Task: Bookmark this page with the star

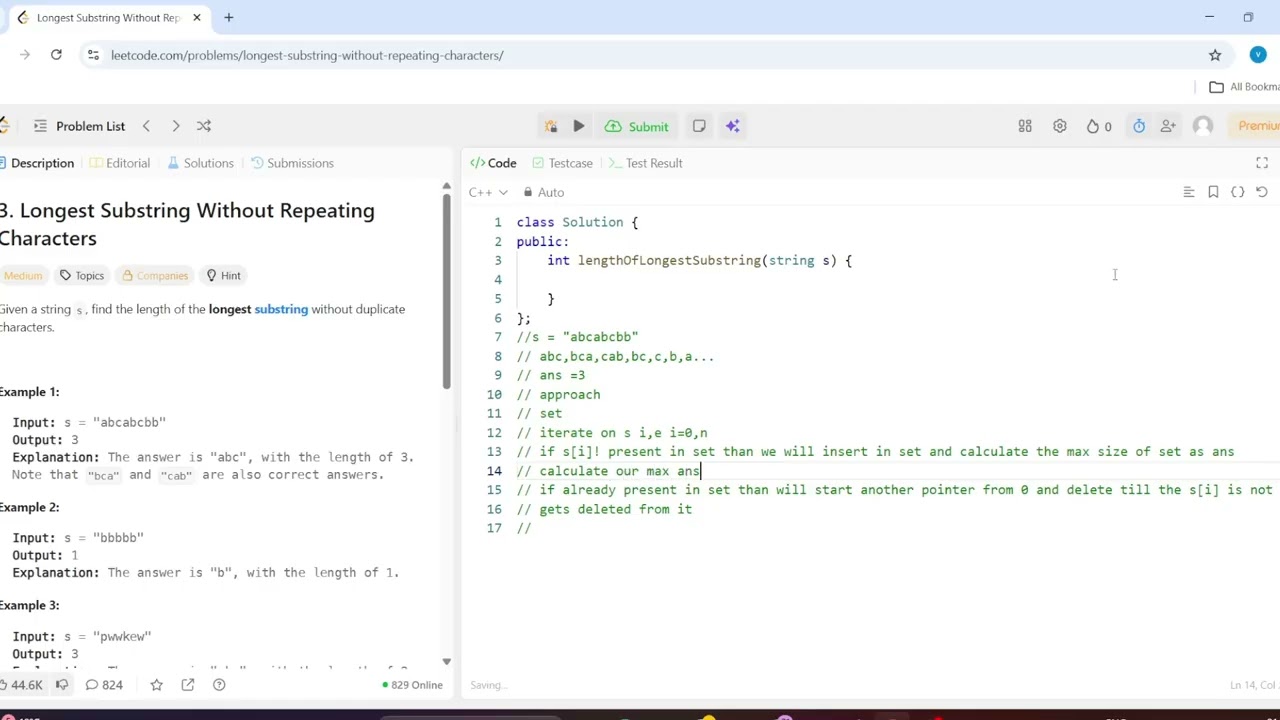Action: pyautogui.click(x=1215, y=55)
